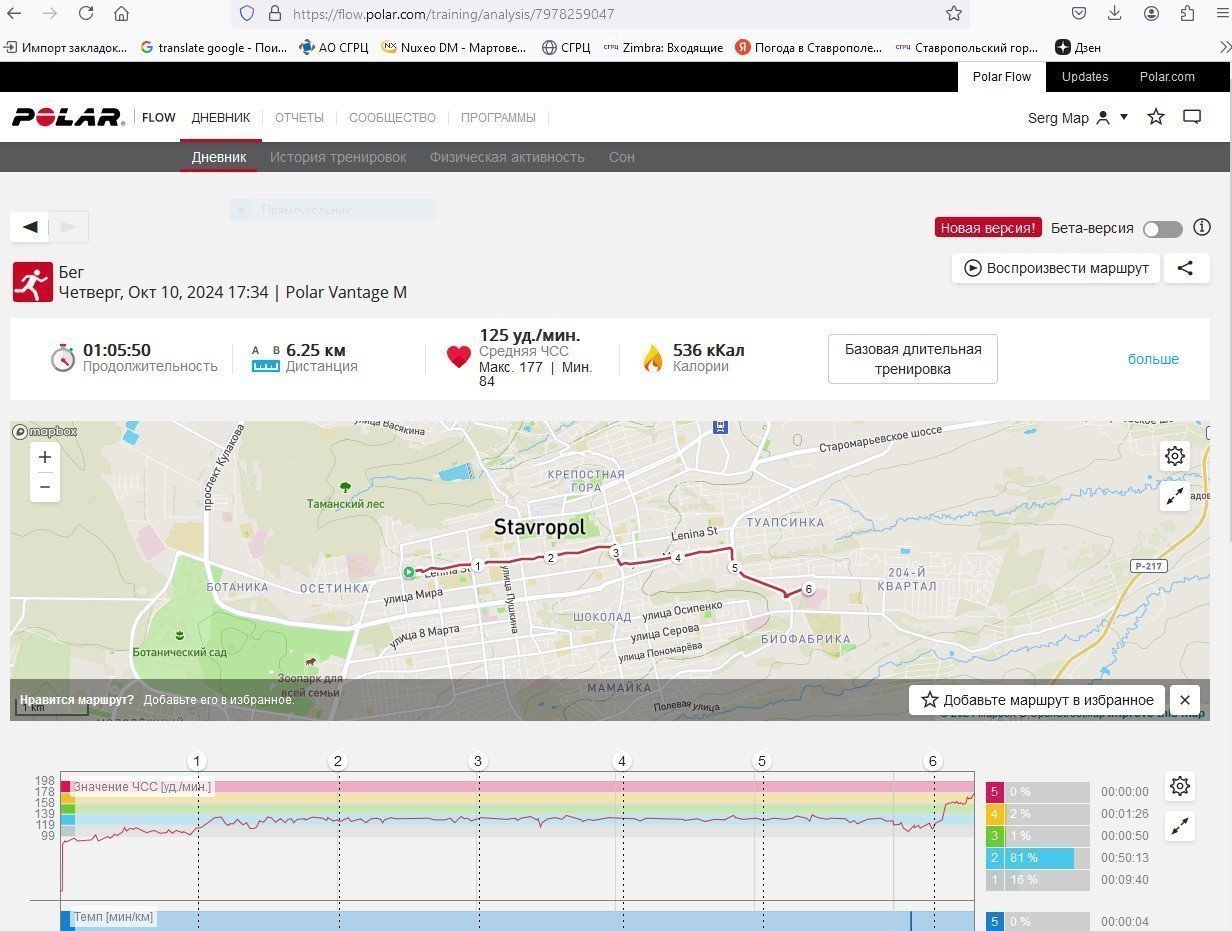
Task: Open Zimbra: Входящие bookmark
Action: [663, 47]
